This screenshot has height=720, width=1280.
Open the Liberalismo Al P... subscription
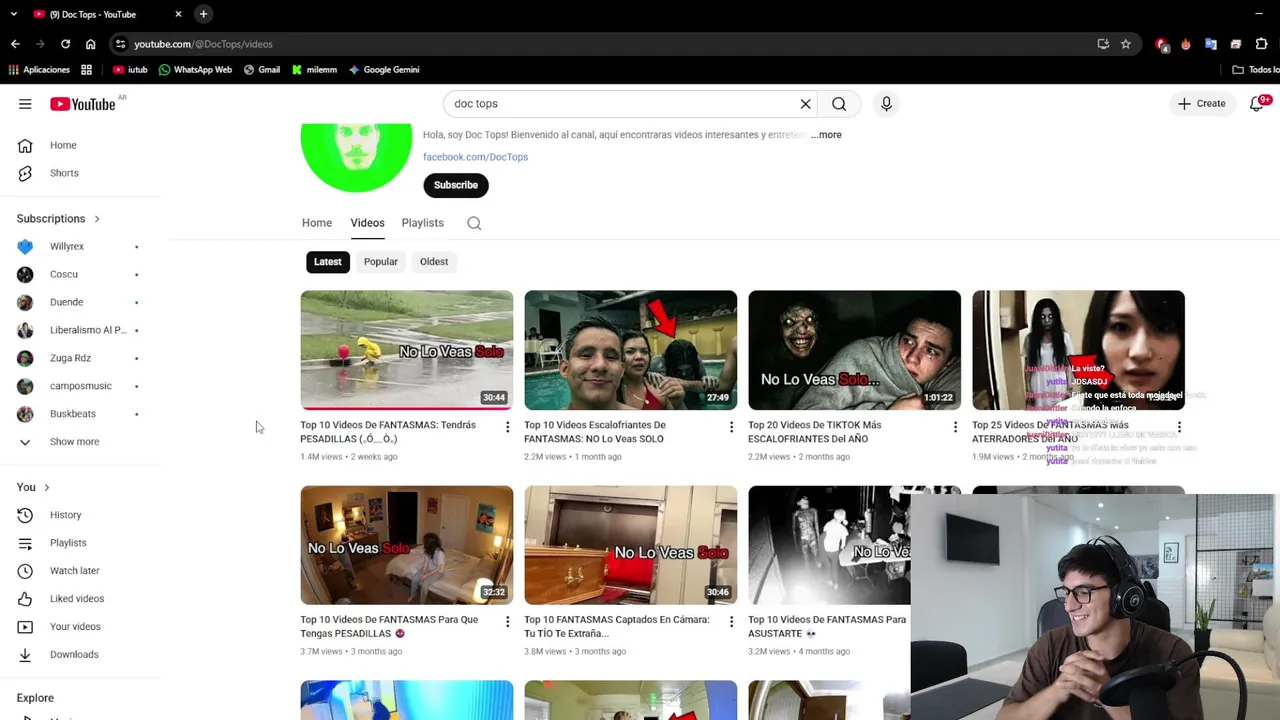tap(80, 330)
